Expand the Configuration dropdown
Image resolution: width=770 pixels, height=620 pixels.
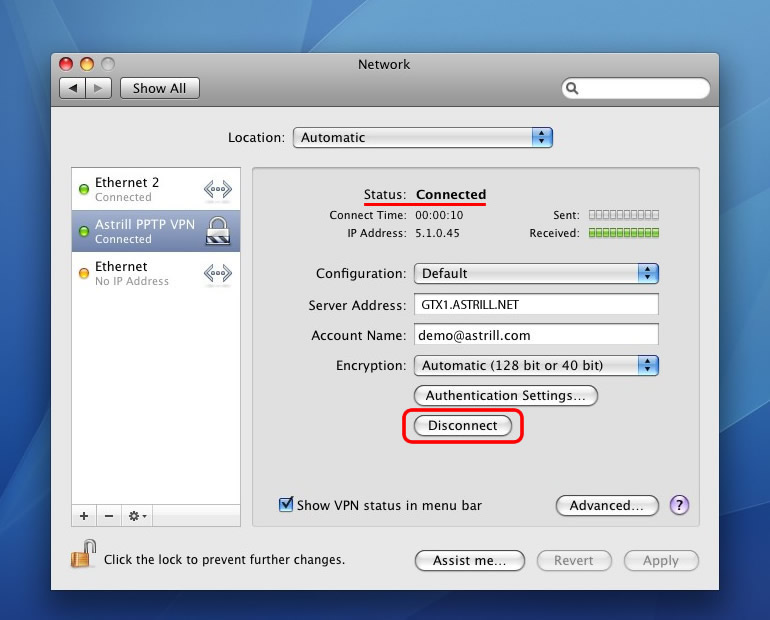[536, 273]
